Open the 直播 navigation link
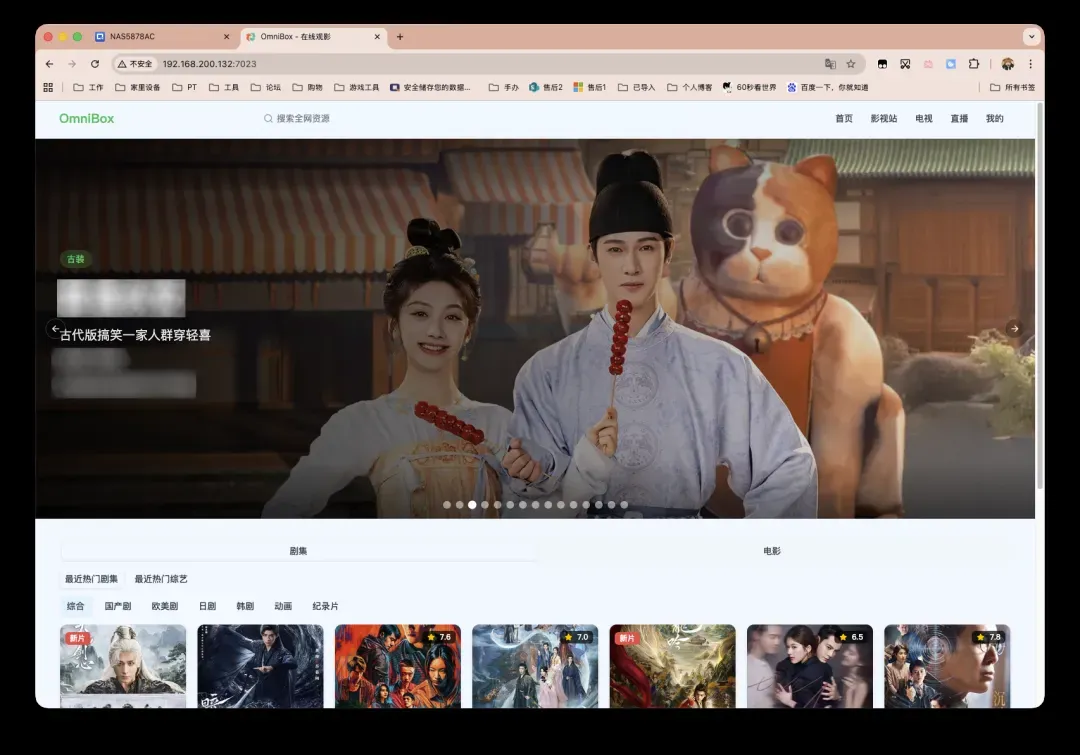This screenshot has height=755, width=1080. pos(959,118)
